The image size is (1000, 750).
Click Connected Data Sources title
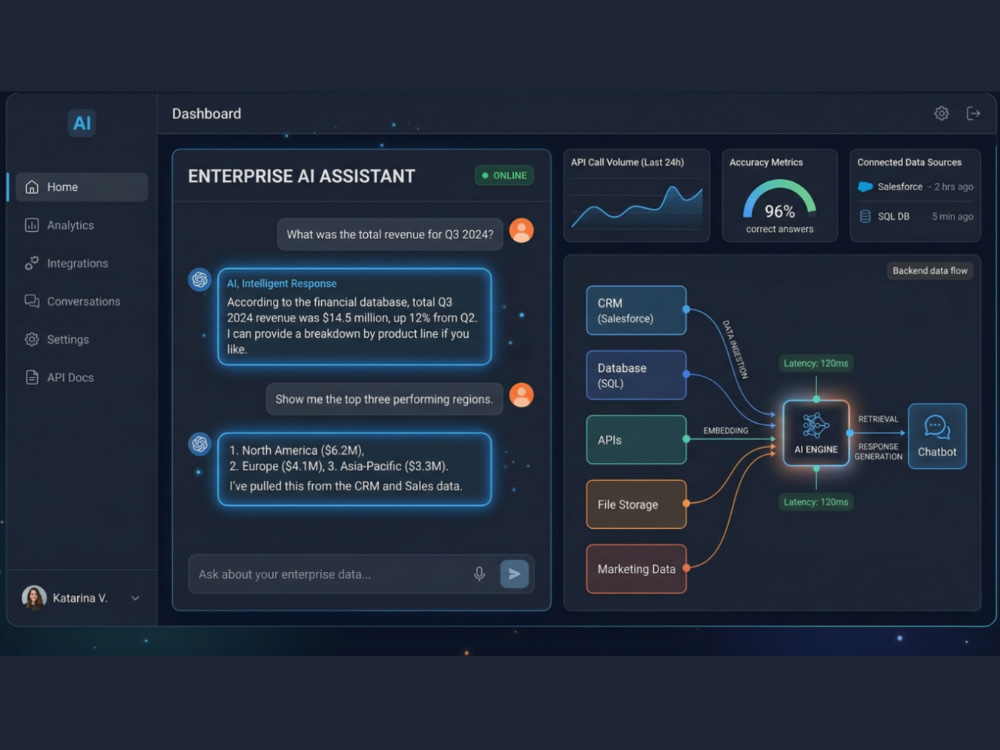click(x=909, y=162)
